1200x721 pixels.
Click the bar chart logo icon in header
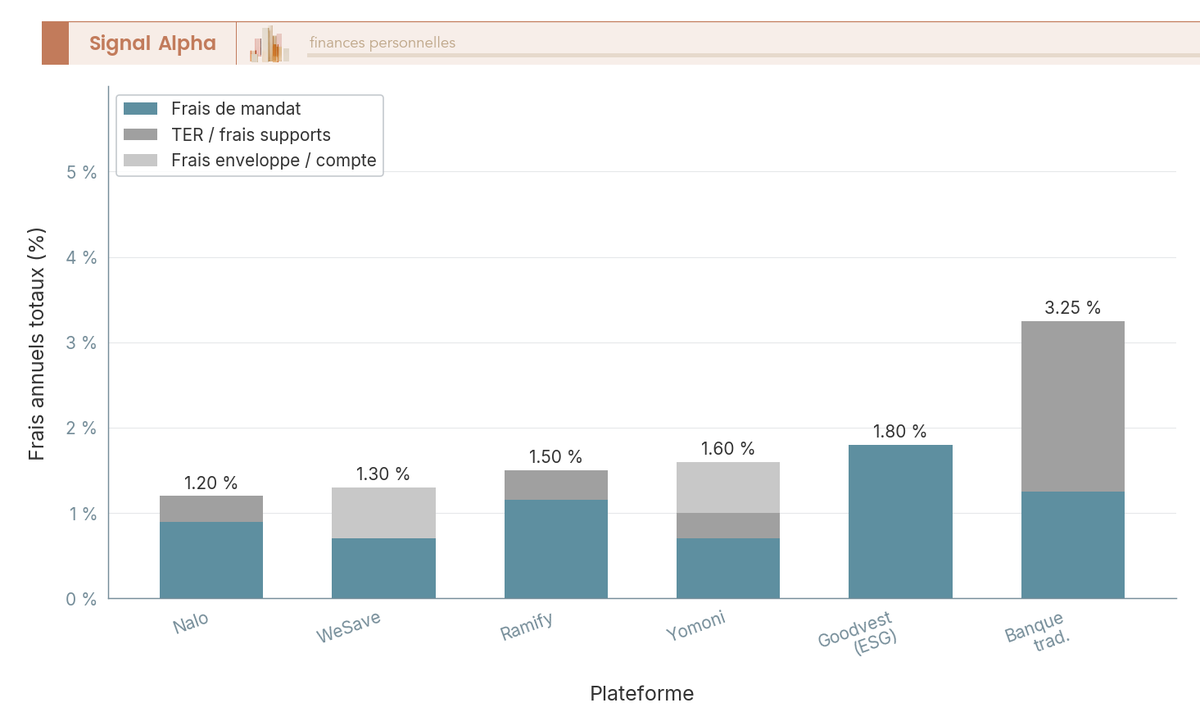(270, 44)
